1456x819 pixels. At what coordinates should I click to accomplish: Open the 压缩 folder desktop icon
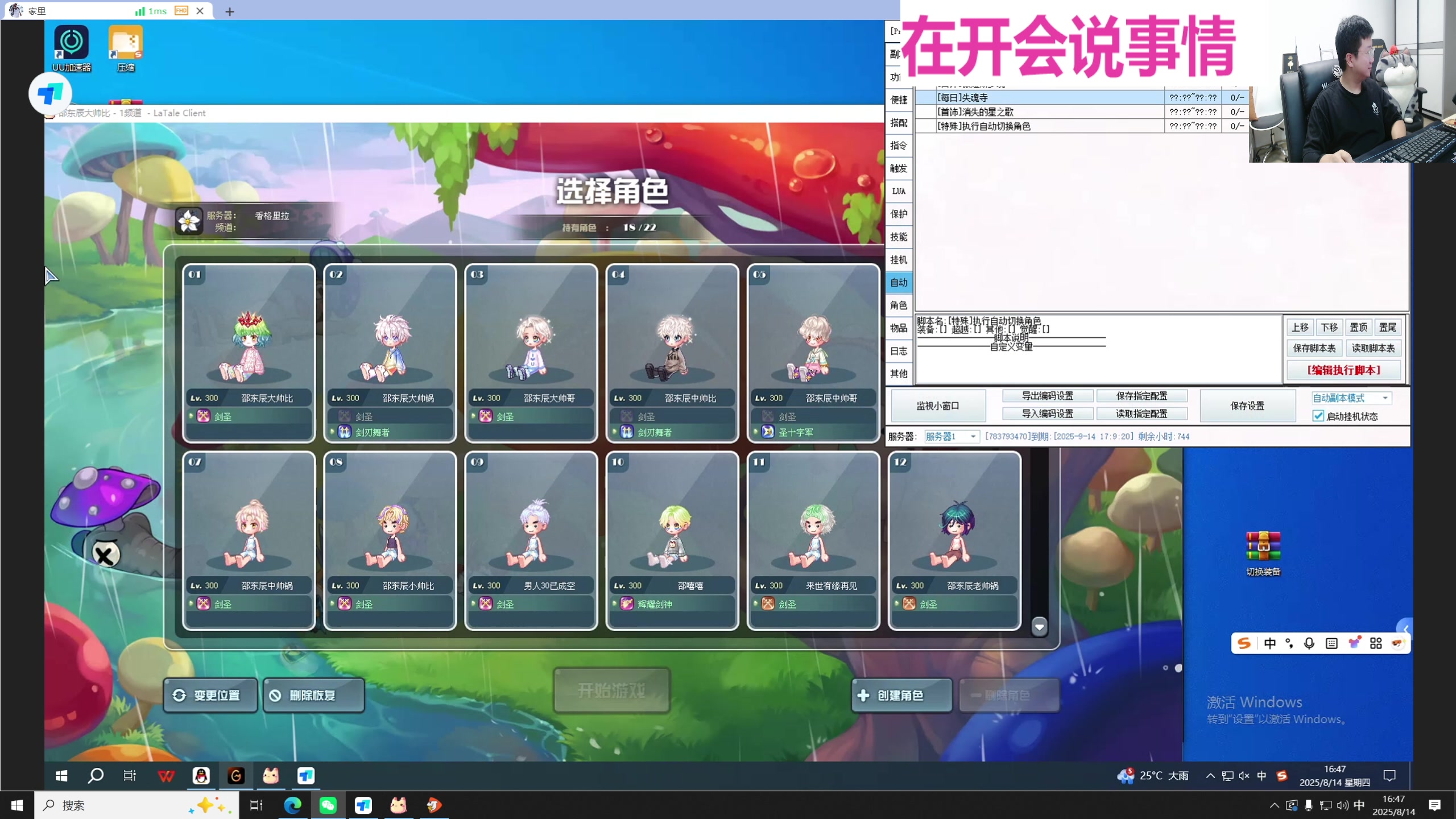click(x=126, y=48)
